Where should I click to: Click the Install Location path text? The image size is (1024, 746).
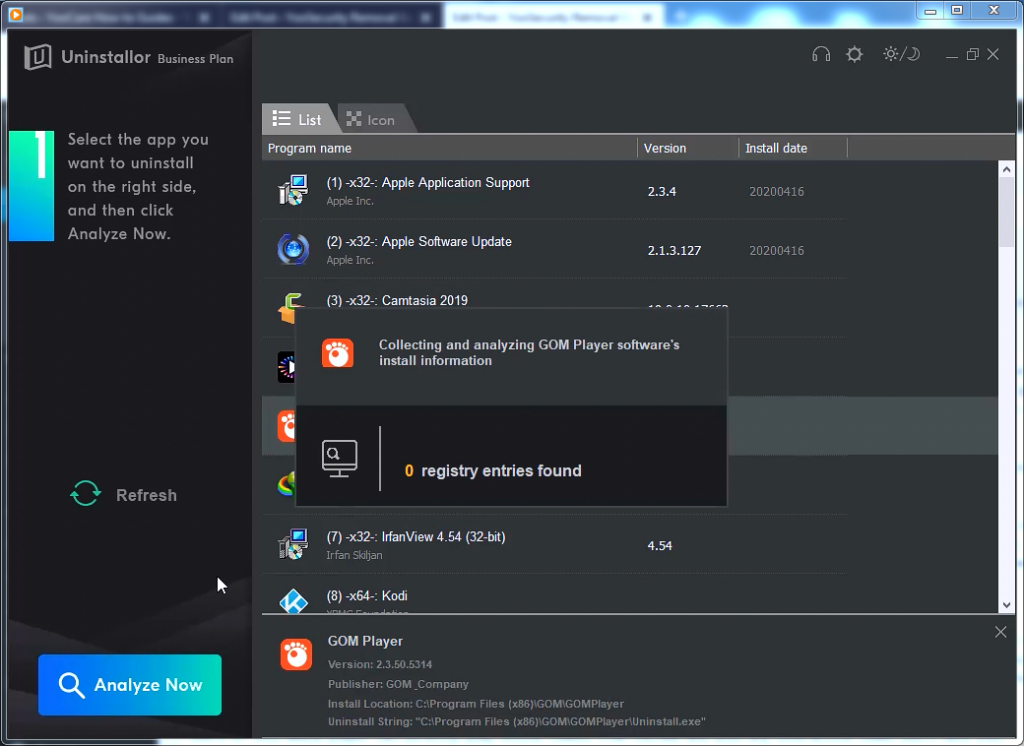[x=475, y=704]
